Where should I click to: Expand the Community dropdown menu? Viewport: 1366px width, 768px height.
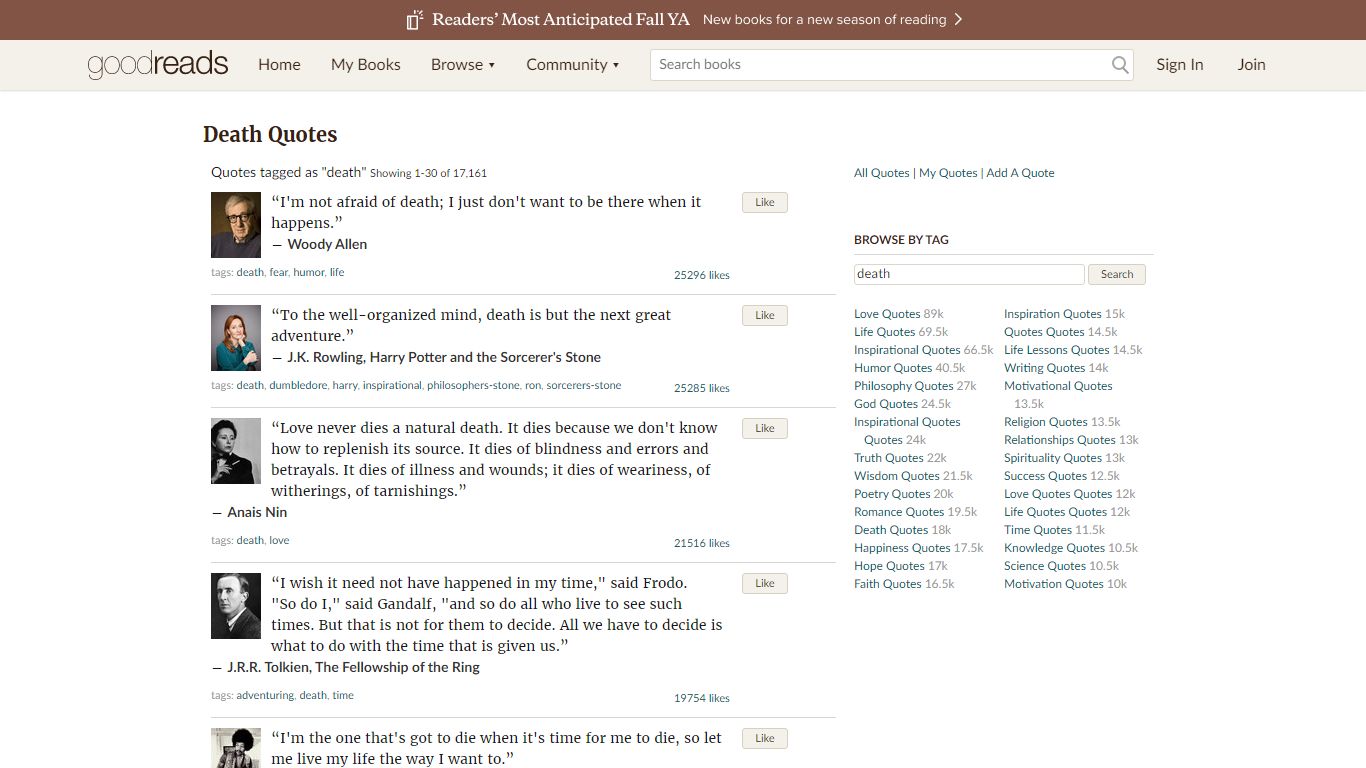(573, 65)
